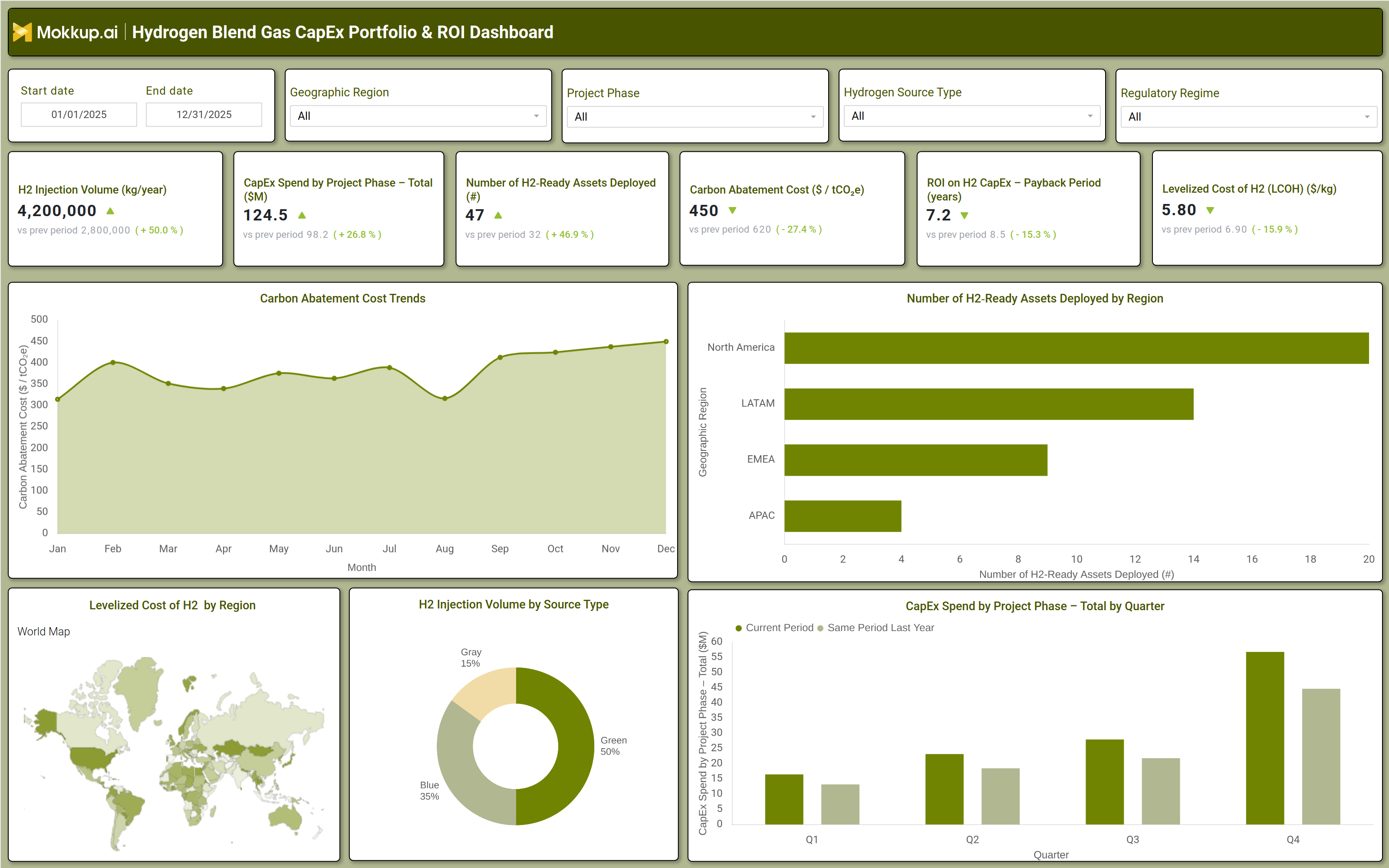Open the Regulatory Regime dropdown
Viewport: 1389px width, 868px height.
pyautogui.click(x=1248, y=117)
